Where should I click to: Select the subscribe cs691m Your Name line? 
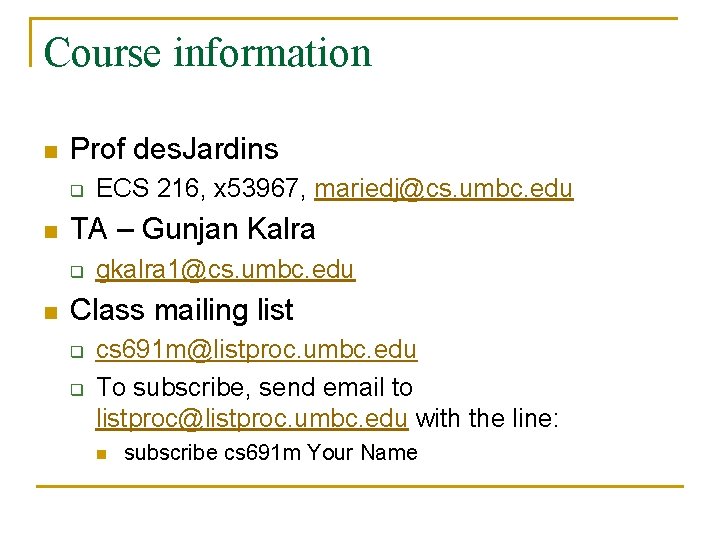click(271, 453)
